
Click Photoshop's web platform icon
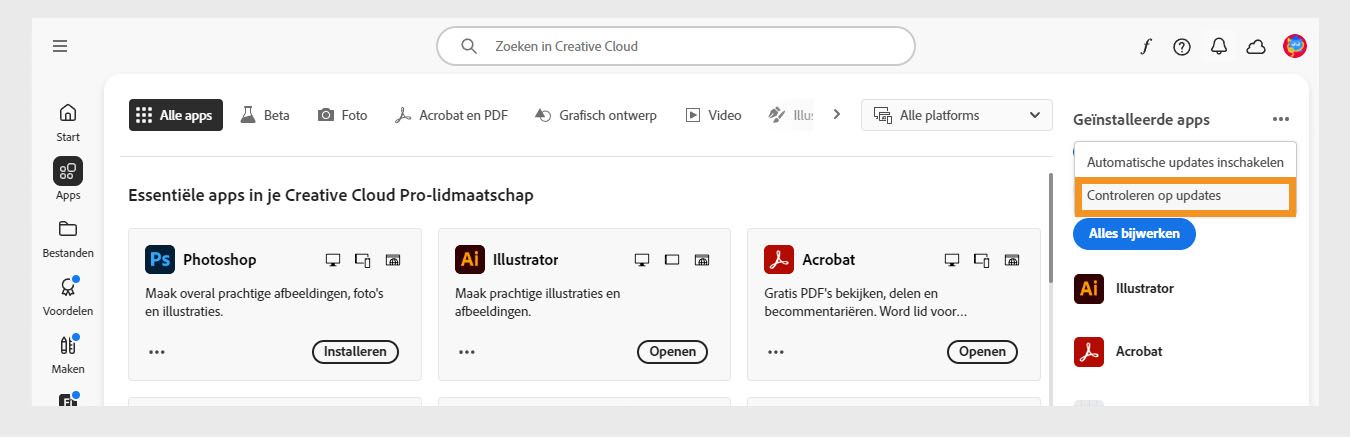393,260
